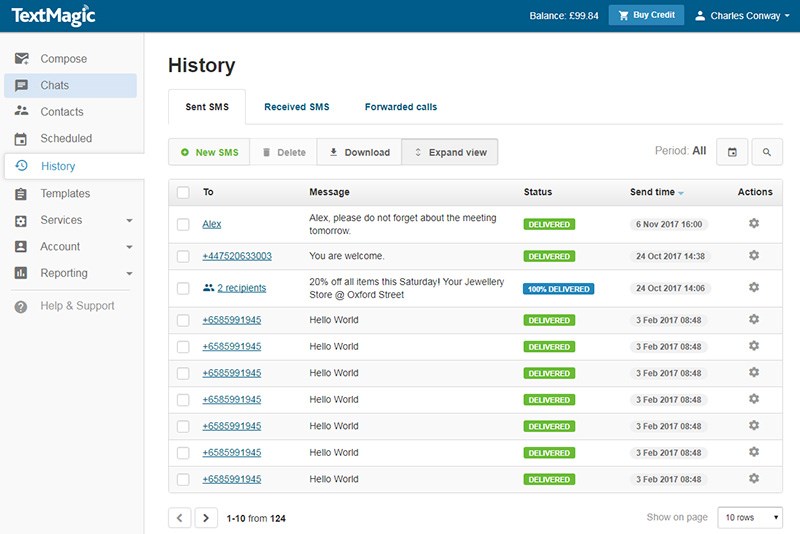The height and width of the screenshot is (534, 800).
Task: Toggle the Expand view button
Action: [x=450, y=152]
